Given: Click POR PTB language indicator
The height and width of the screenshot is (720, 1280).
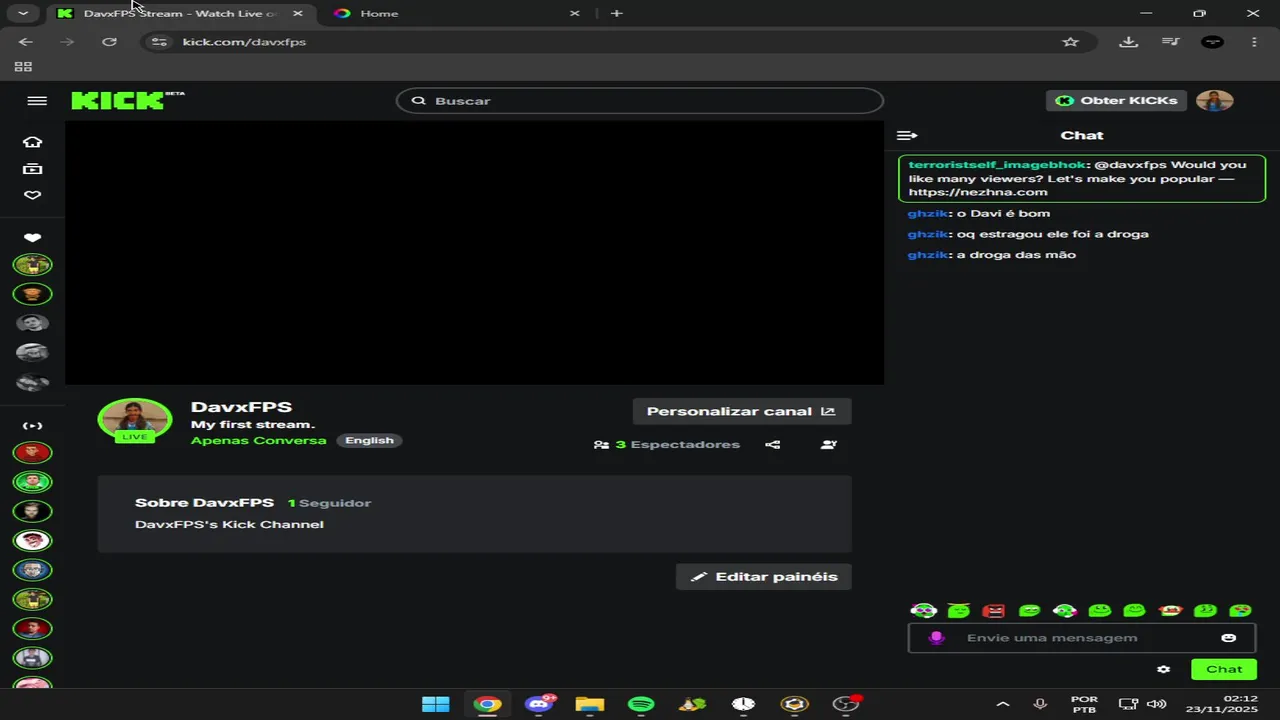Looking at the screenshot, I should pos(1084,704).
